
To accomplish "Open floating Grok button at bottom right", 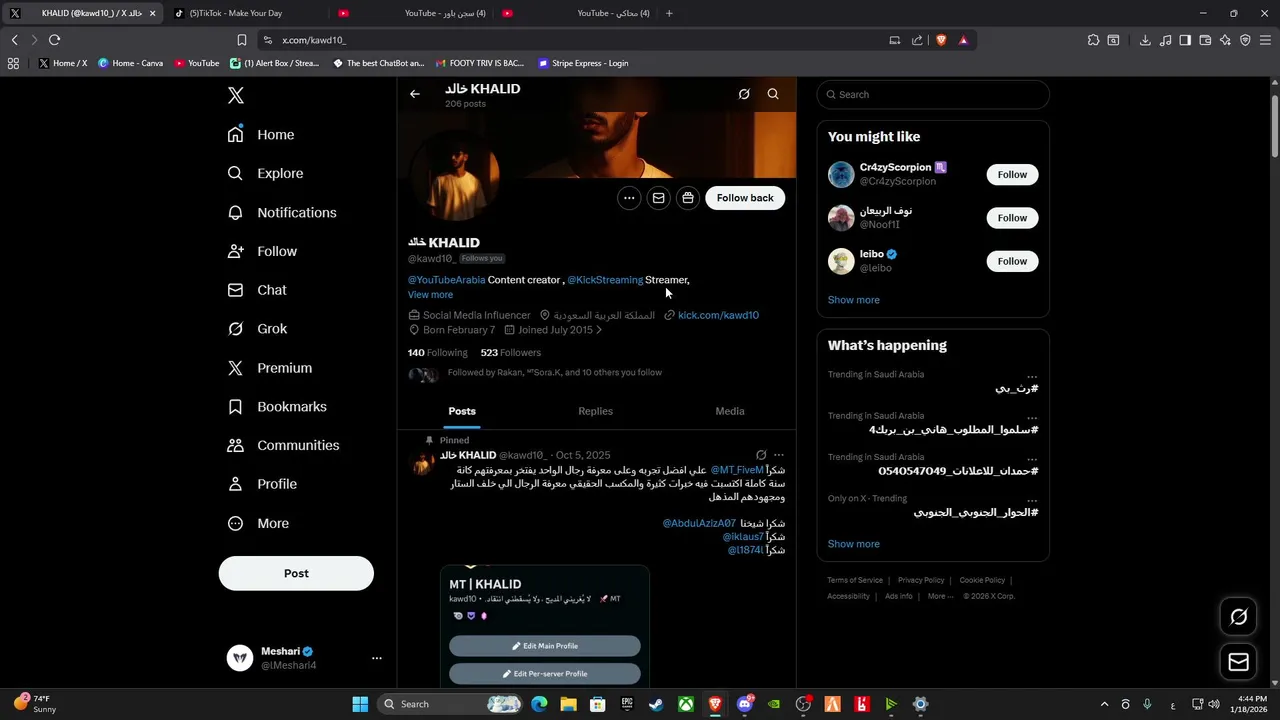I will click(x=1238, y=617).
